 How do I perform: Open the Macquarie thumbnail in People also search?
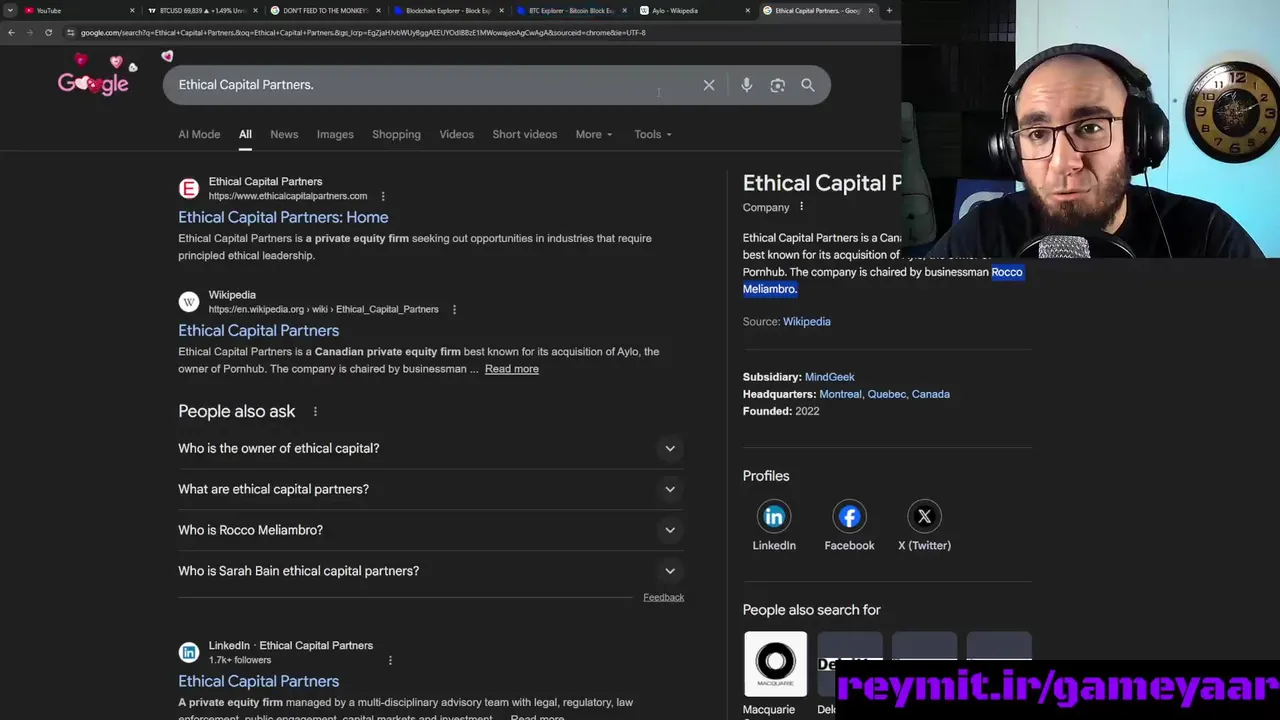tap(775, 664)
